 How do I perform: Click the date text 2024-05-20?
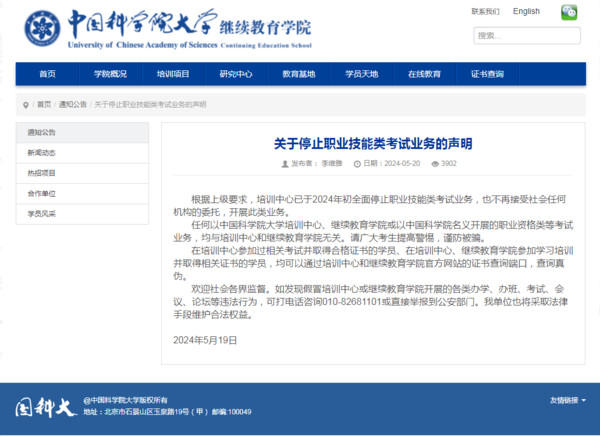402,164
